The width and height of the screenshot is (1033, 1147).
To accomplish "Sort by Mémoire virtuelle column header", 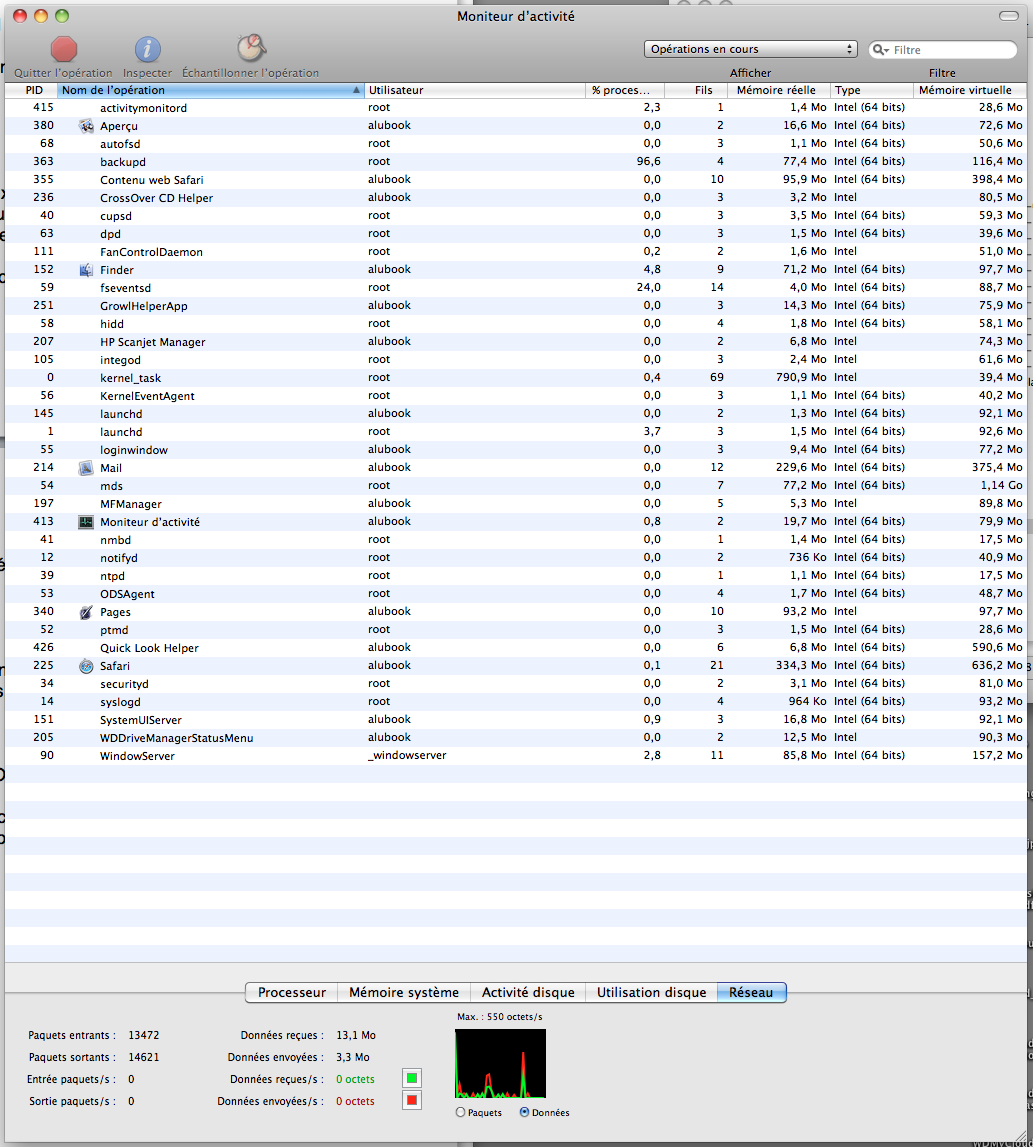I will point(970,90).
